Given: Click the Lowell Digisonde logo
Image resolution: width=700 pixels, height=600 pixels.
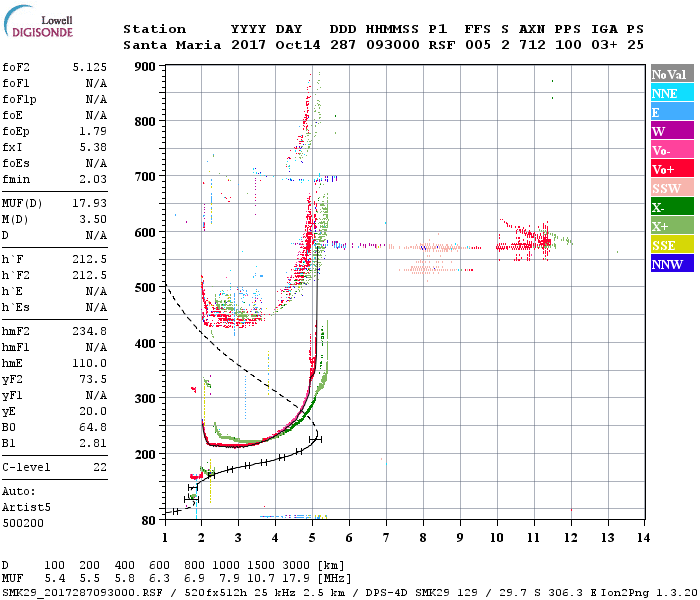Looking at the screenshot, I should [x=38, y=21].
